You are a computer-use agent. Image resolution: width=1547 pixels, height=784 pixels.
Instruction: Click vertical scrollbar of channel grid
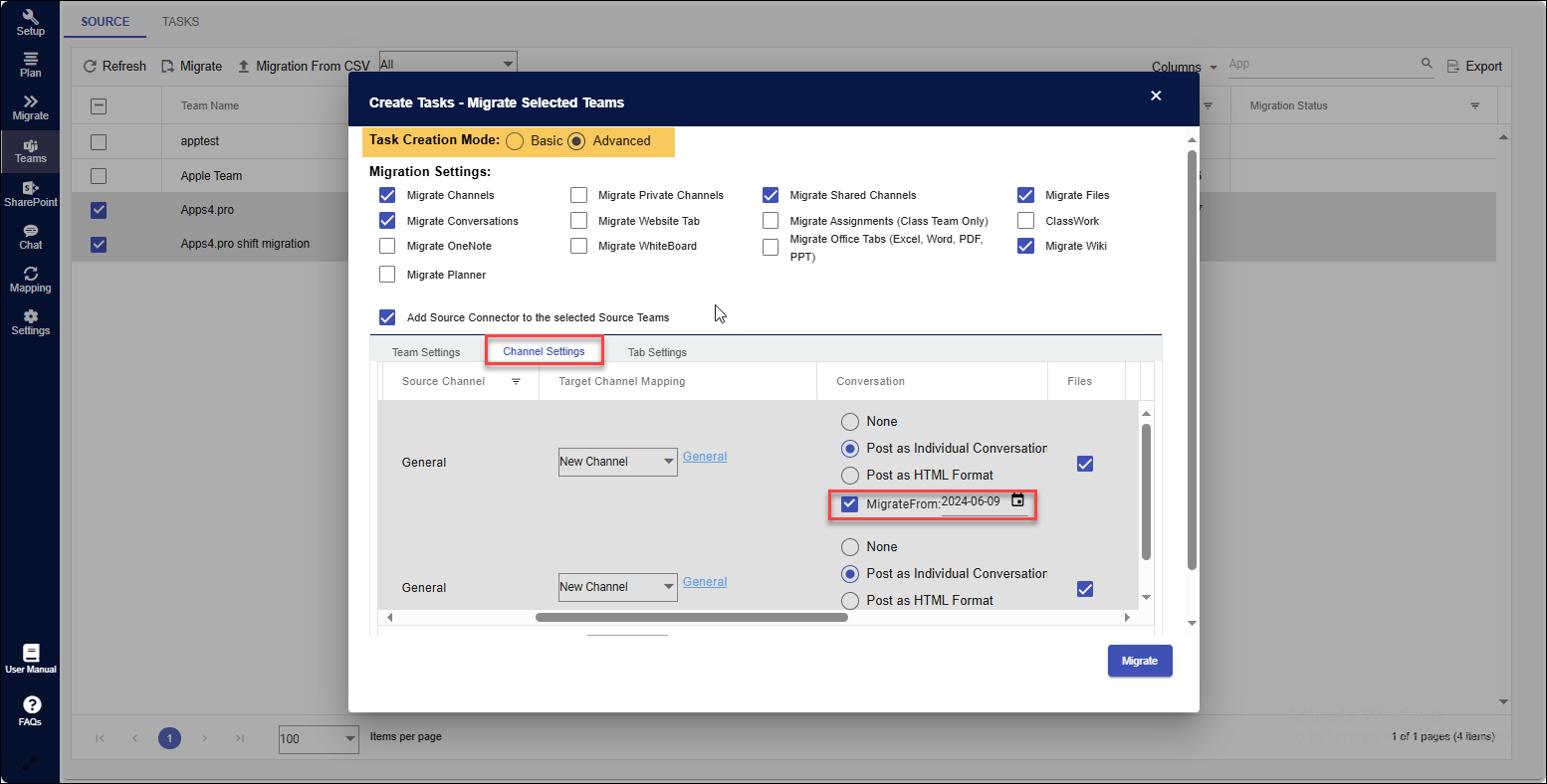(1146, 492)
